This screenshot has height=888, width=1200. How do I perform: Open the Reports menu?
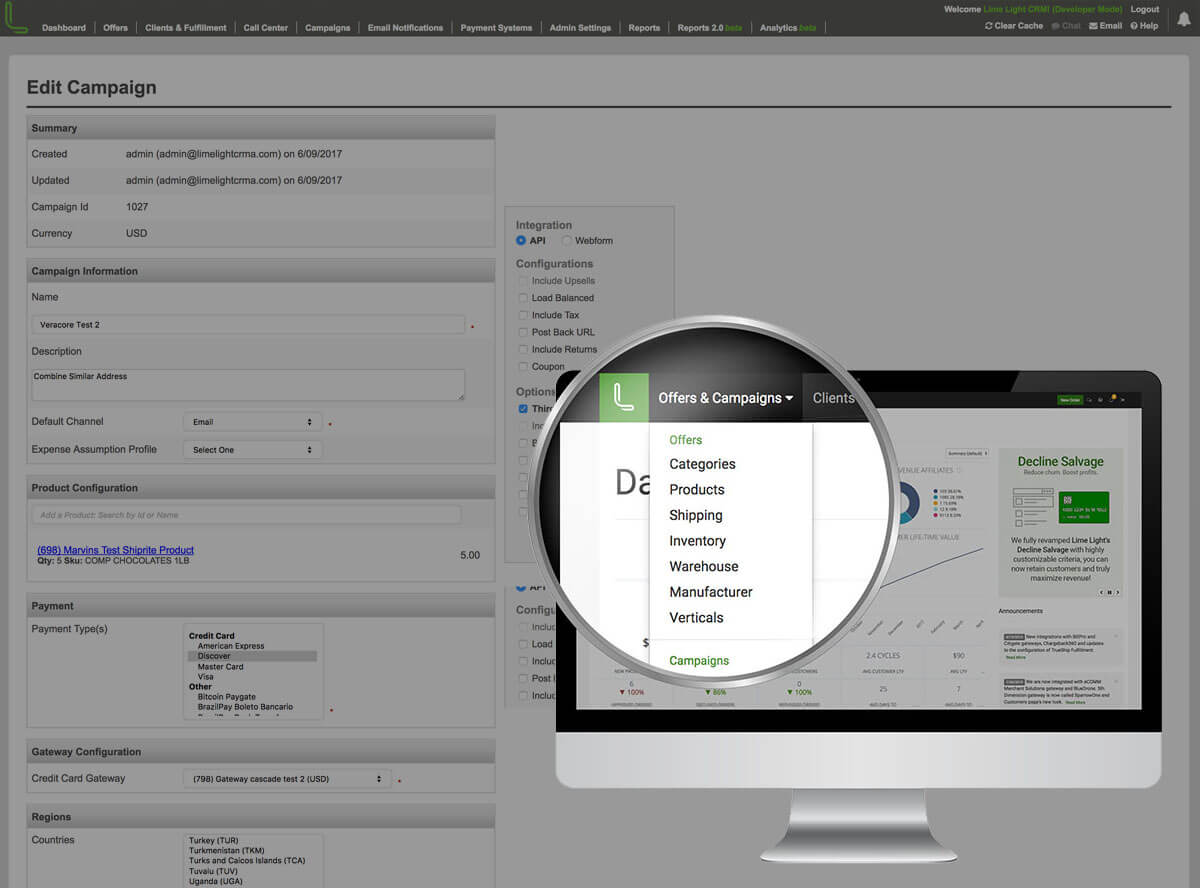(644, 28)
